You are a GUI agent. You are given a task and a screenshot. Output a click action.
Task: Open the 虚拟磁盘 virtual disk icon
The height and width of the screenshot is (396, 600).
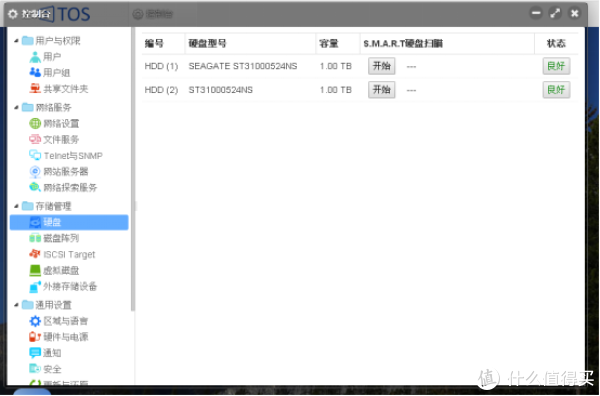coord(35,270)
